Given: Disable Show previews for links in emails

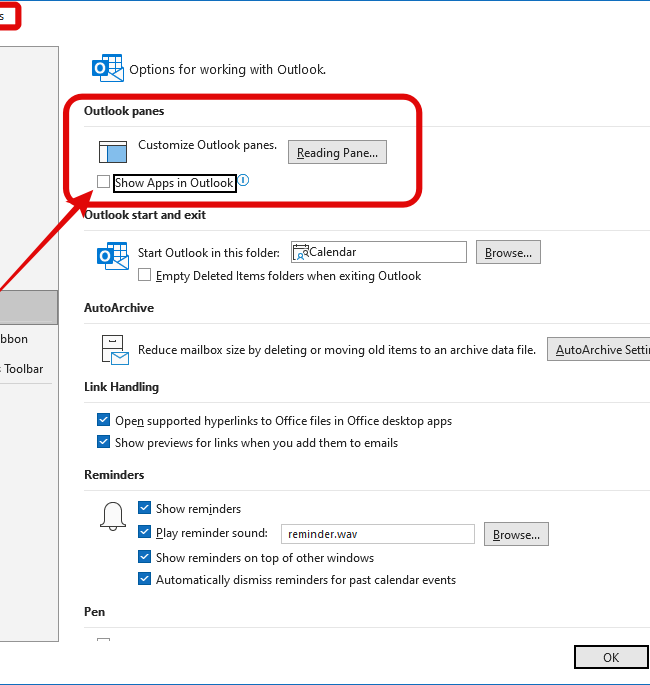Looking at the screenshot, I should [x=104, y=442].
